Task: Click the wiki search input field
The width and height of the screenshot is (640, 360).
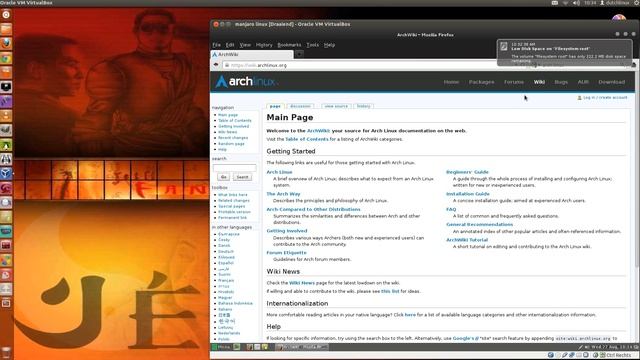Action: pos(234,168)
